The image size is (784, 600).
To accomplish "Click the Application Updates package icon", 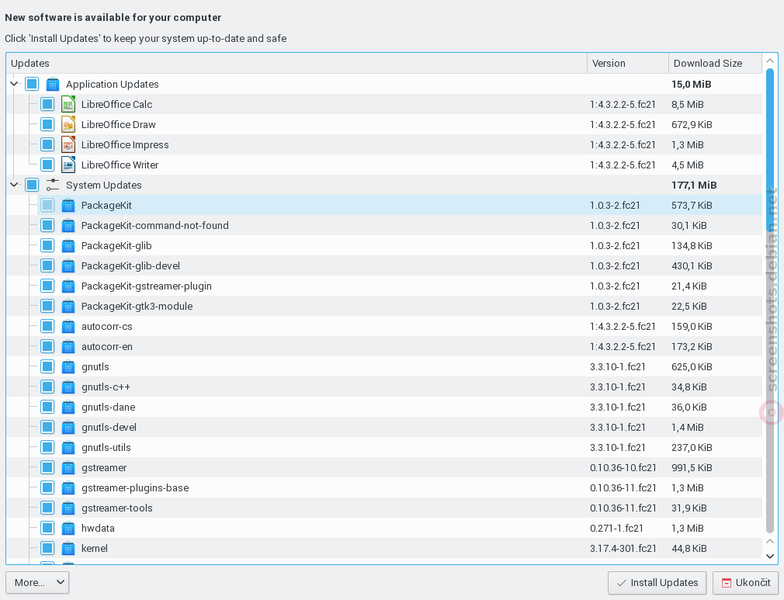I will [x=52, y=84].
